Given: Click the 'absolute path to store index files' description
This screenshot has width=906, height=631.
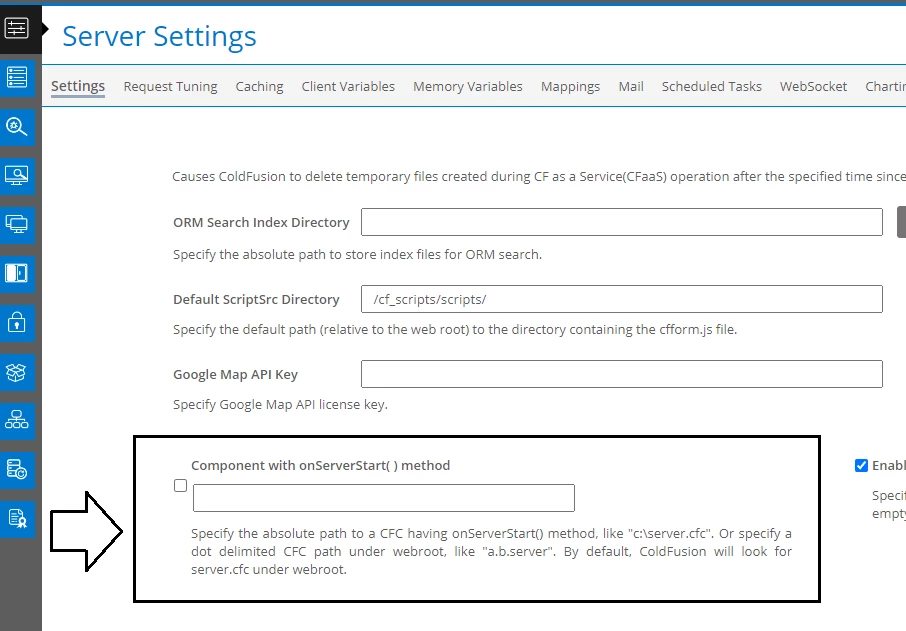Looking at the screenshot, I should click(357, 254).
